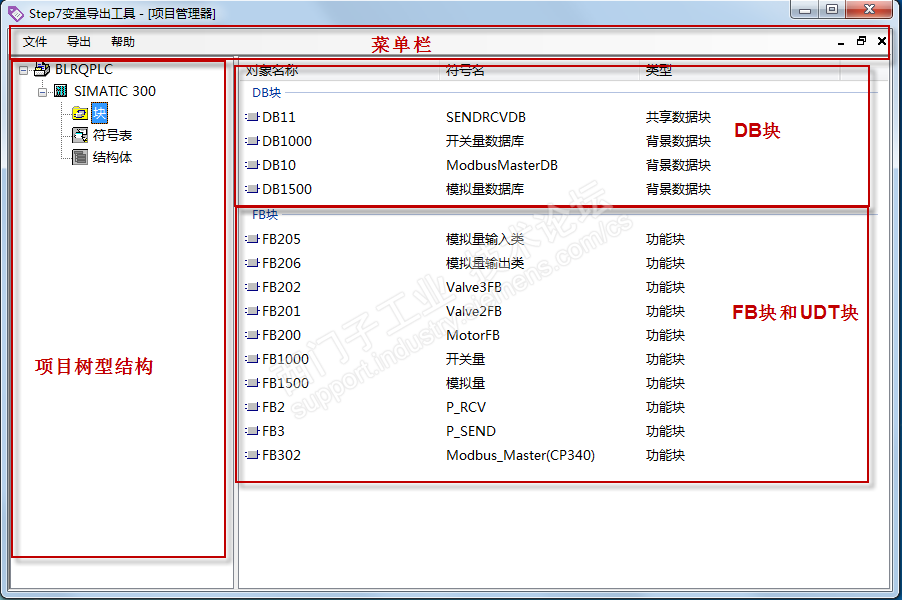
Task: Select the DB10 object name
Action: coord(279,165)
